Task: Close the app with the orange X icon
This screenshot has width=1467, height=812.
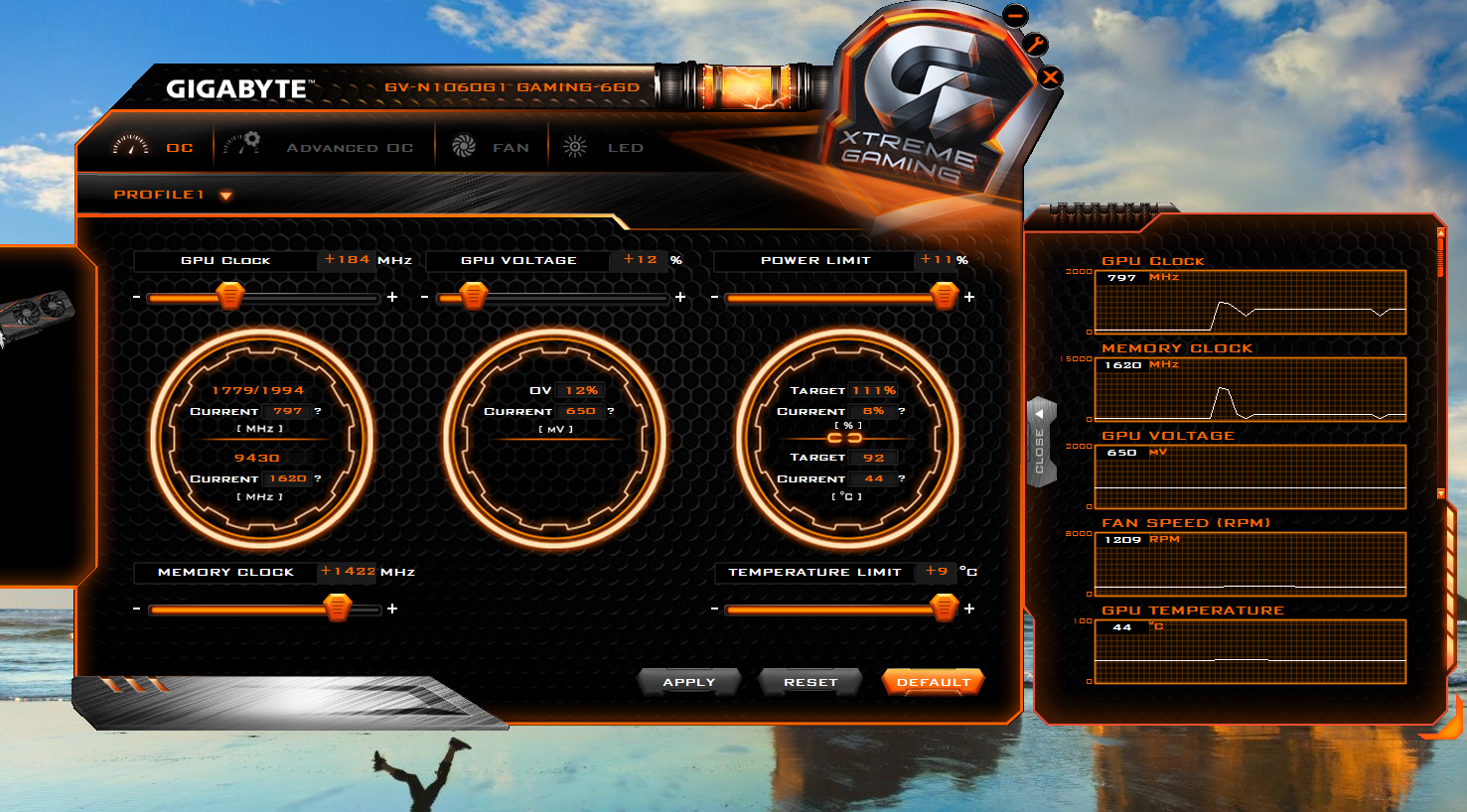Action: click(x=1051, y=77)
